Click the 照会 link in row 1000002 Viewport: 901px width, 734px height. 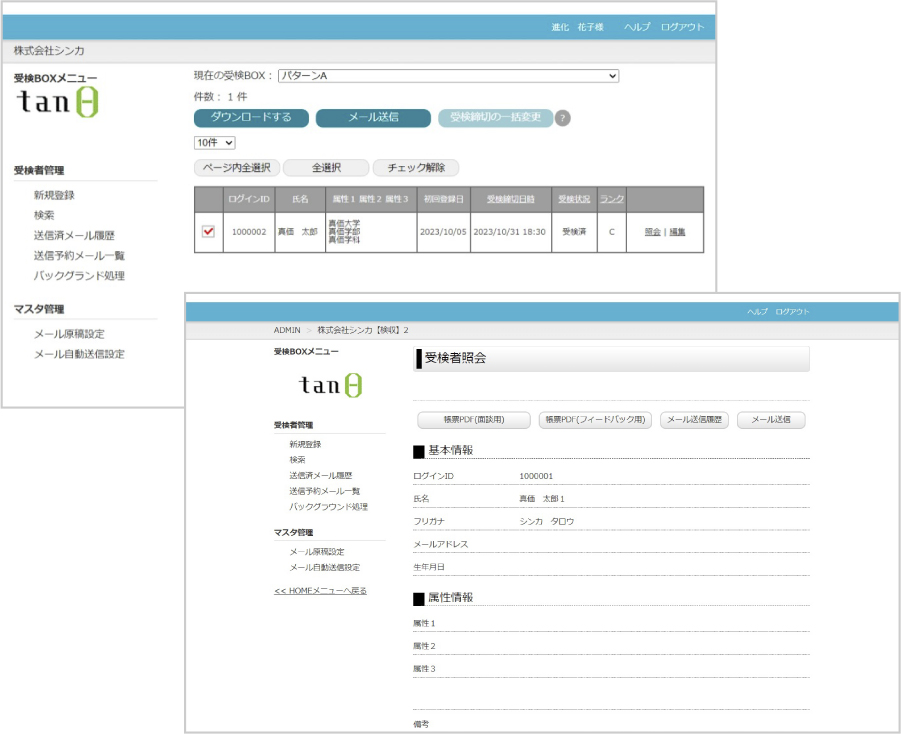pyautogui.click(x=652, y=232)
